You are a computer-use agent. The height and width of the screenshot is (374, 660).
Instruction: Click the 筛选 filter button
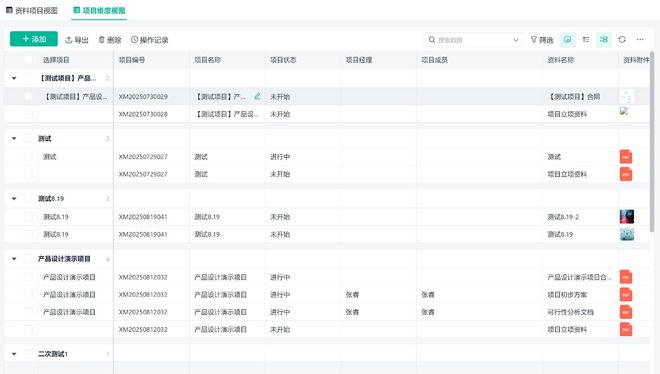pyautogui.click(x=542, y=40)
